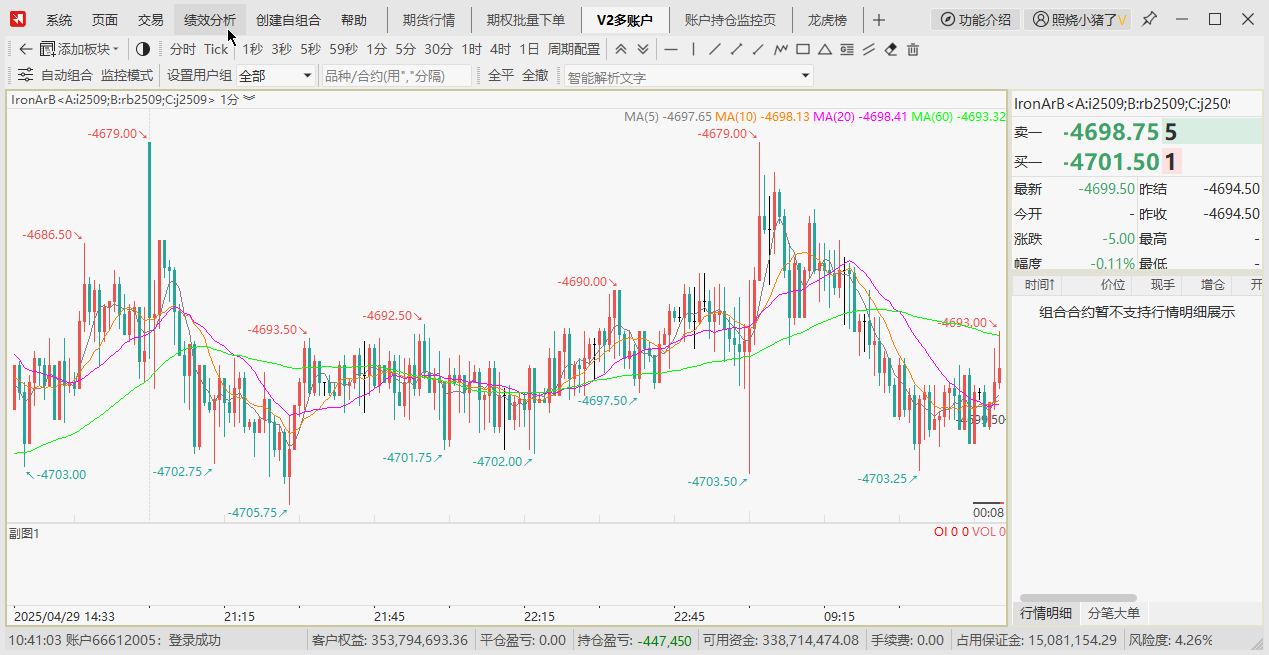Switch to the V2多账户 tab
This screenshot has width=1269, height=655.
[625, 19]
